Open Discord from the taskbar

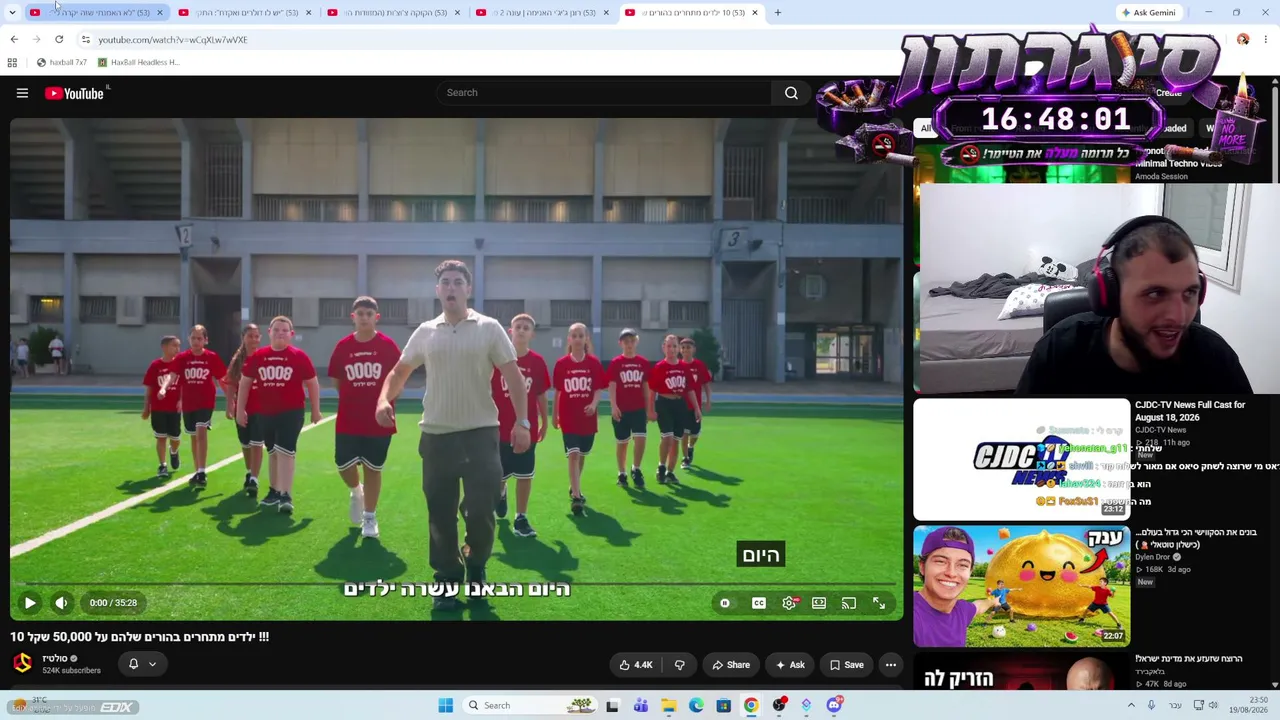coord(834,706)
